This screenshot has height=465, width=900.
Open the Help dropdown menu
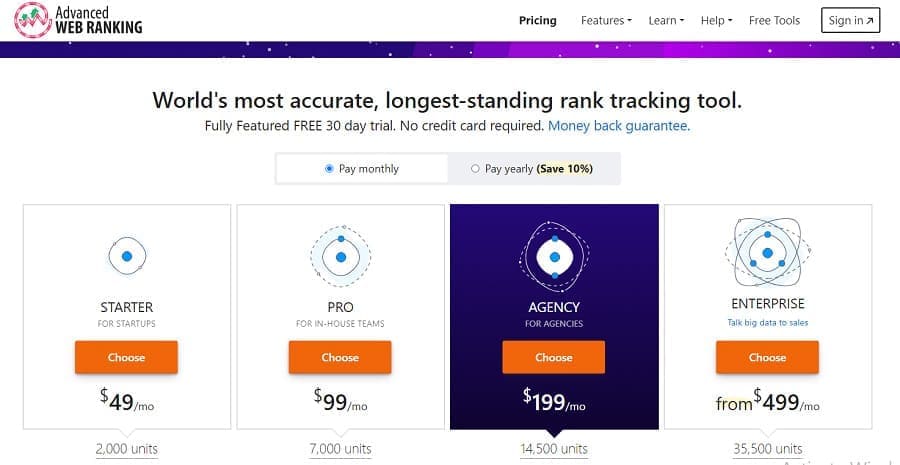716,20
